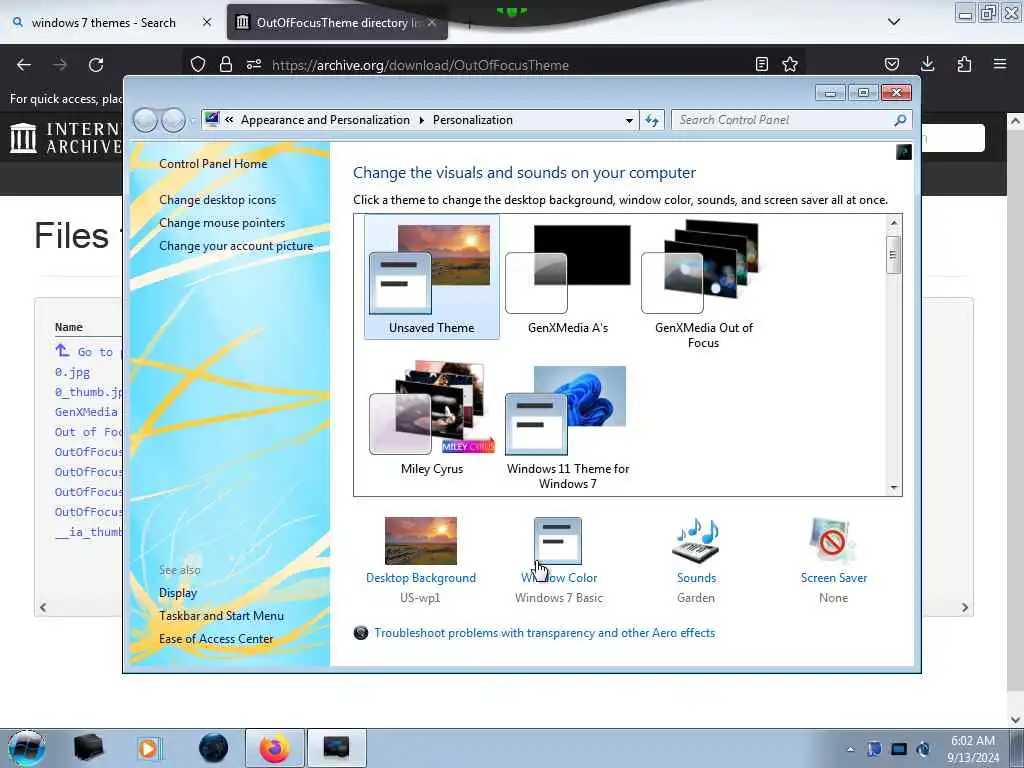Open Firefox downloads panel

click(x=927, y=65)
